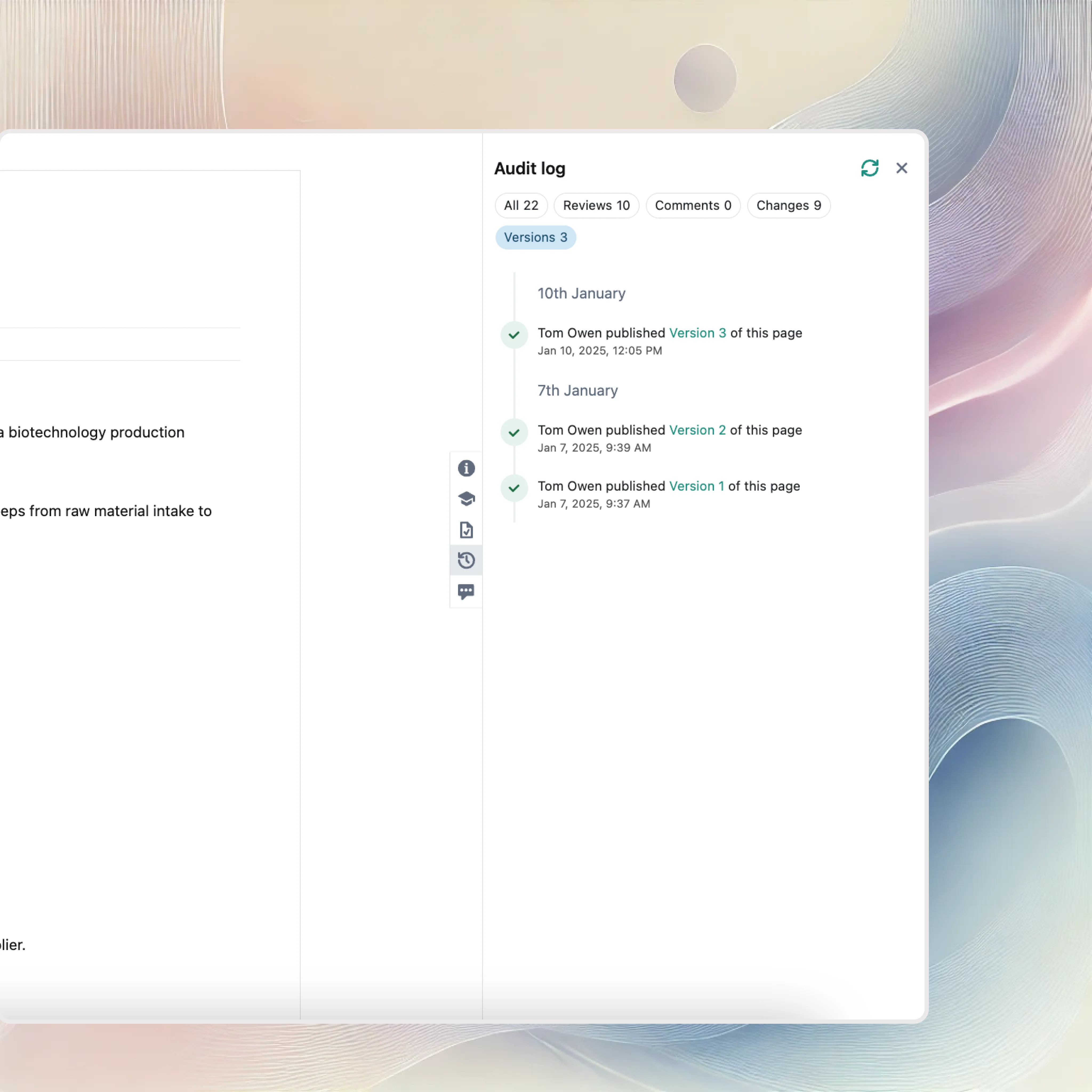This screenshot has height=1092, width=1092.
Task: Close the Audit log panel
Action: pyautogui.click(x=902, y=168)
